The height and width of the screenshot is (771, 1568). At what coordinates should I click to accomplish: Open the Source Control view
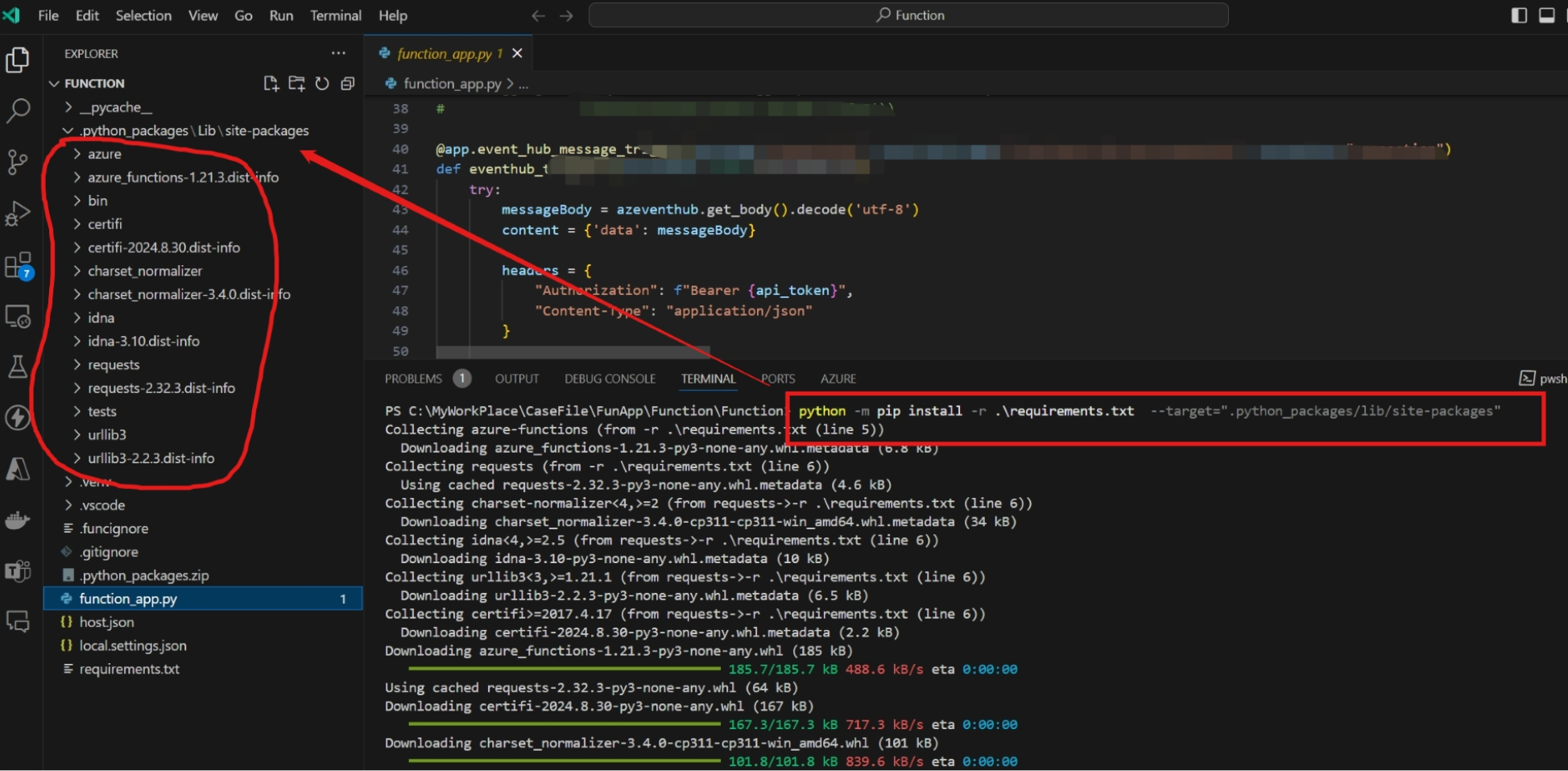click(18, 162)
